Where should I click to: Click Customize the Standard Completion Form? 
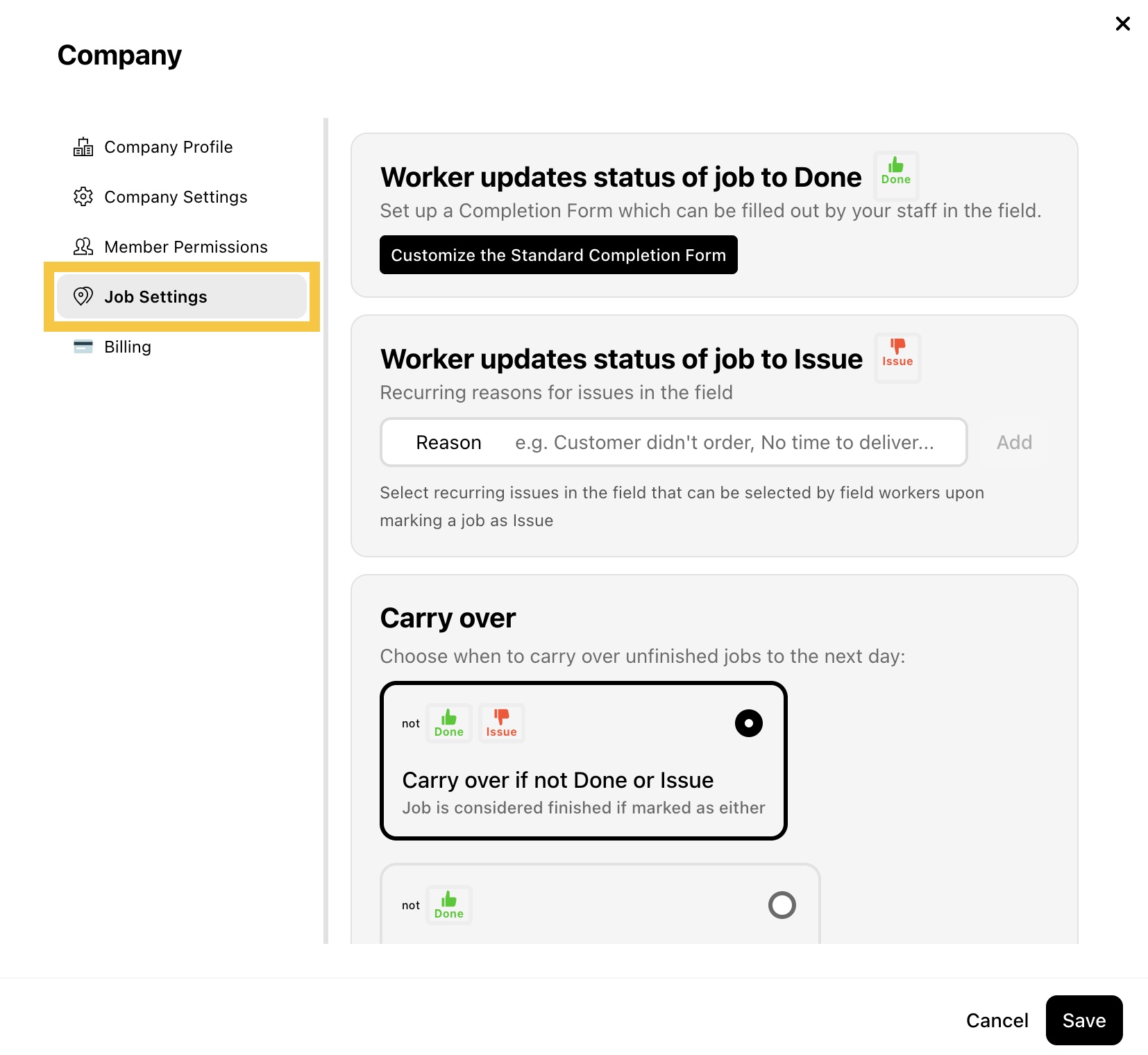tap(559, 255)
